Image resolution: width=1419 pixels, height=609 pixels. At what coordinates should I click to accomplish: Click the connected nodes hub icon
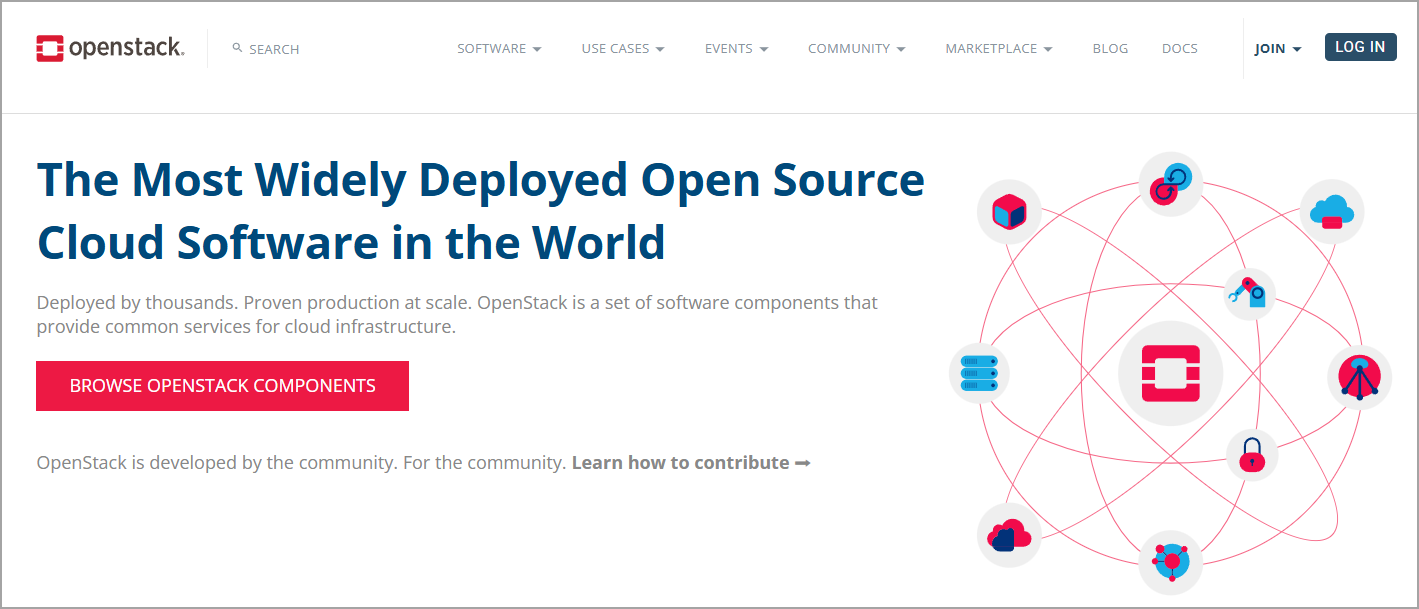(1171, 562)
